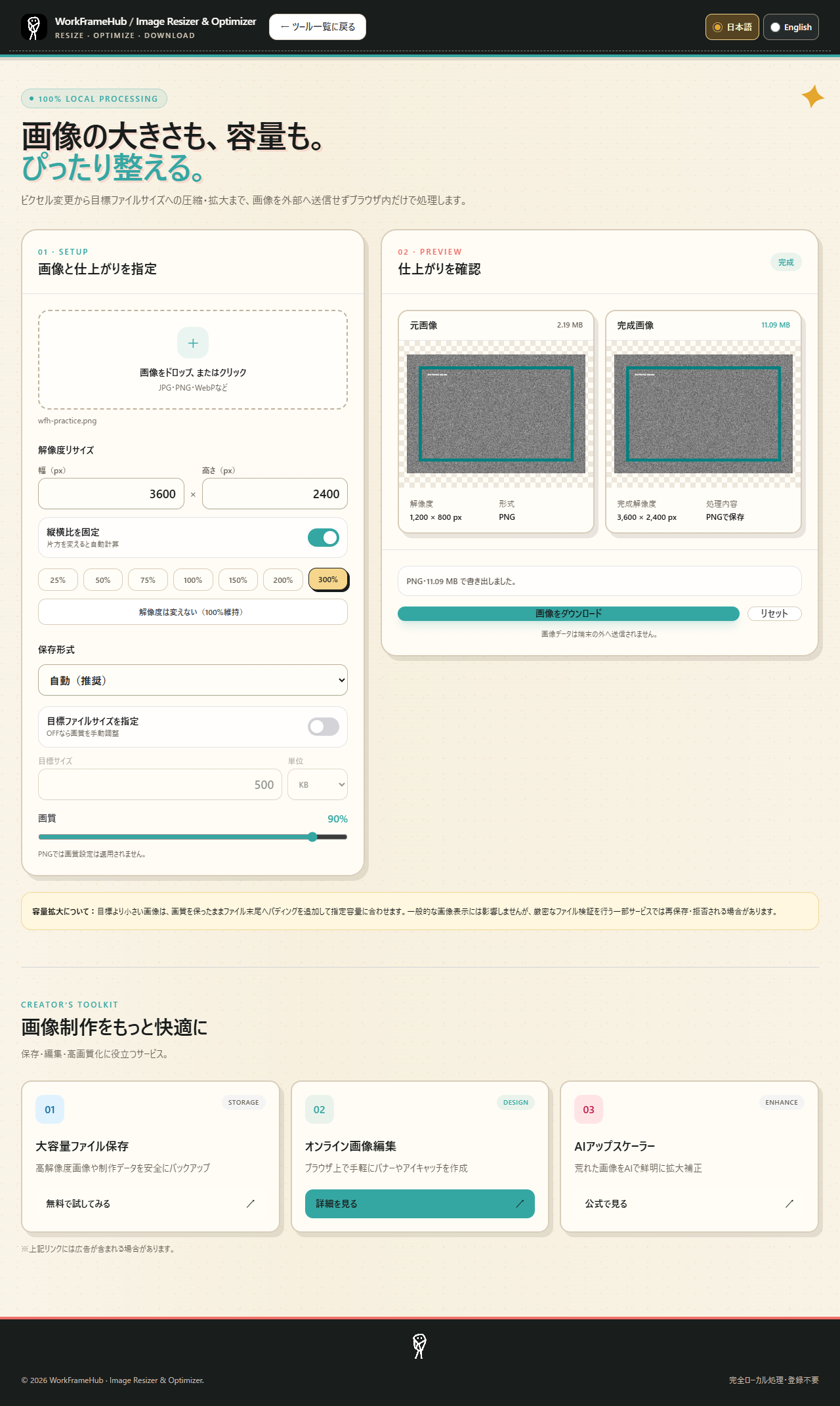Choose the 25% scale preset
840x1406 pixels.
58,580
